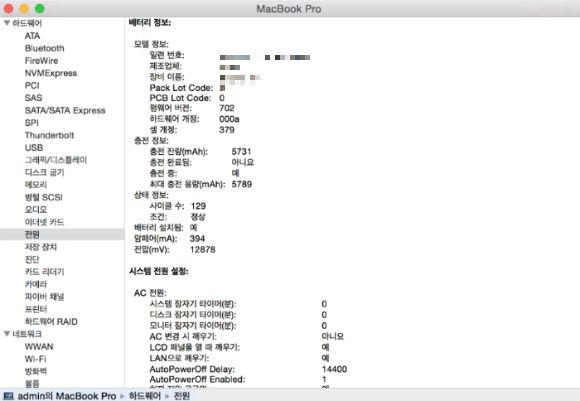Select the highlighted 전원 item

pos(62,234)
